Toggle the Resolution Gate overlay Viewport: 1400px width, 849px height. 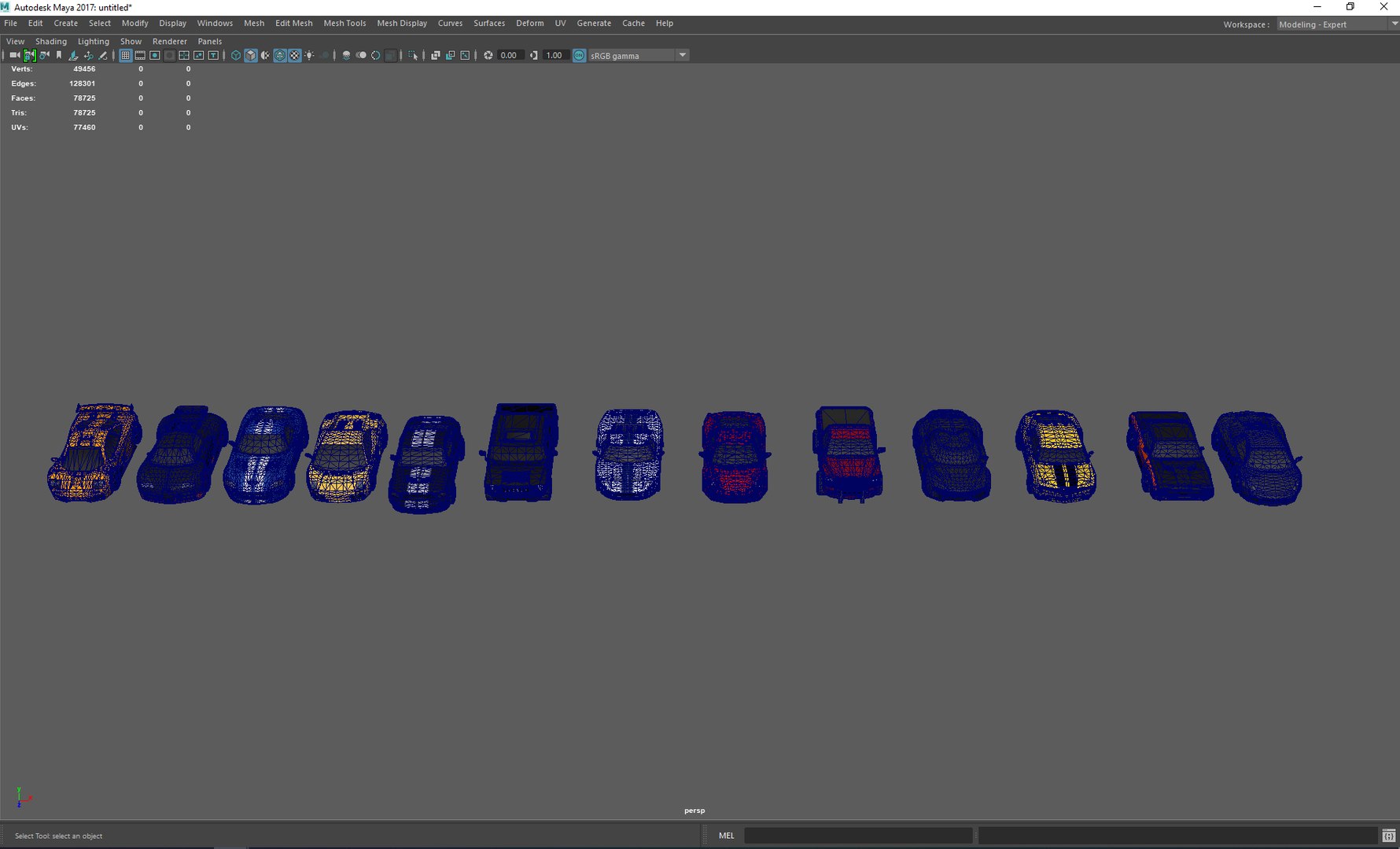click(x=155, y=55)
